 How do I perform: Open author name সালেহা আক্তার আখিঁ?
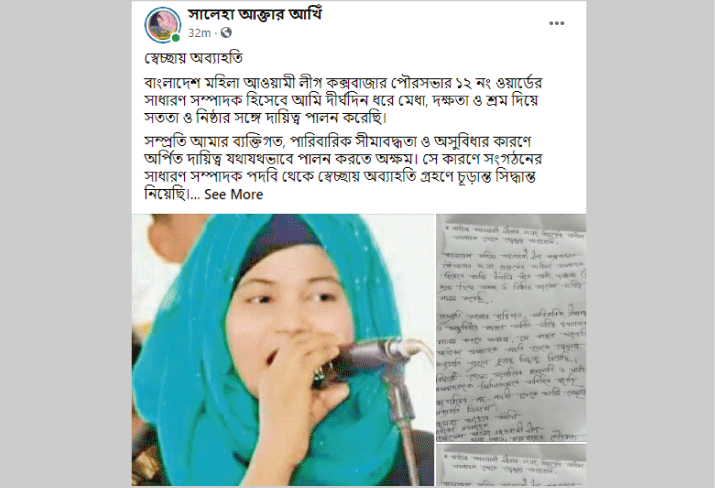pyautogui.click(x=255, y=15)
